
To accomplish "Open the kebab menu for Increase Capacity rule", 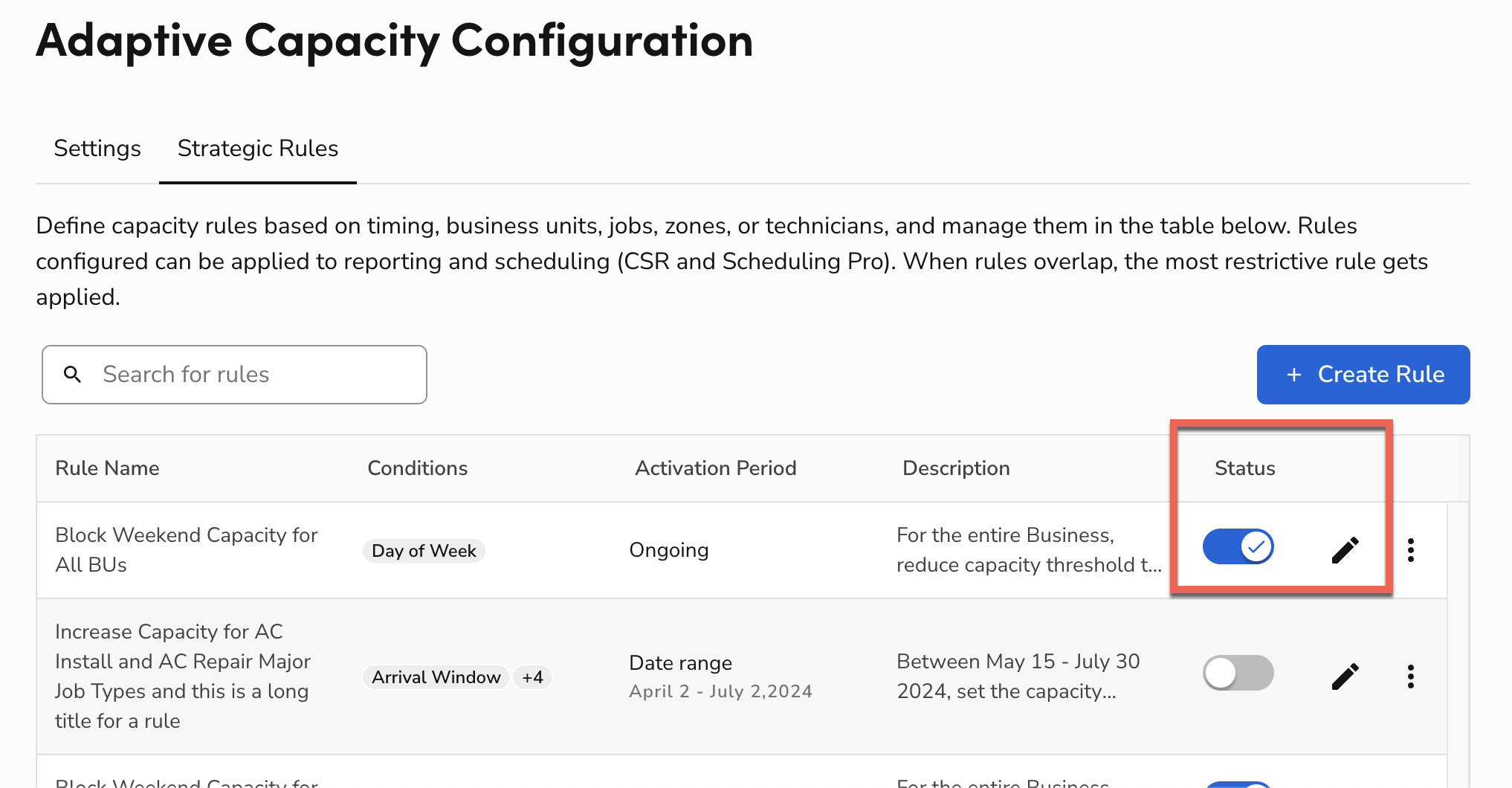I will pyautogui.click(x=1410, y=675).
